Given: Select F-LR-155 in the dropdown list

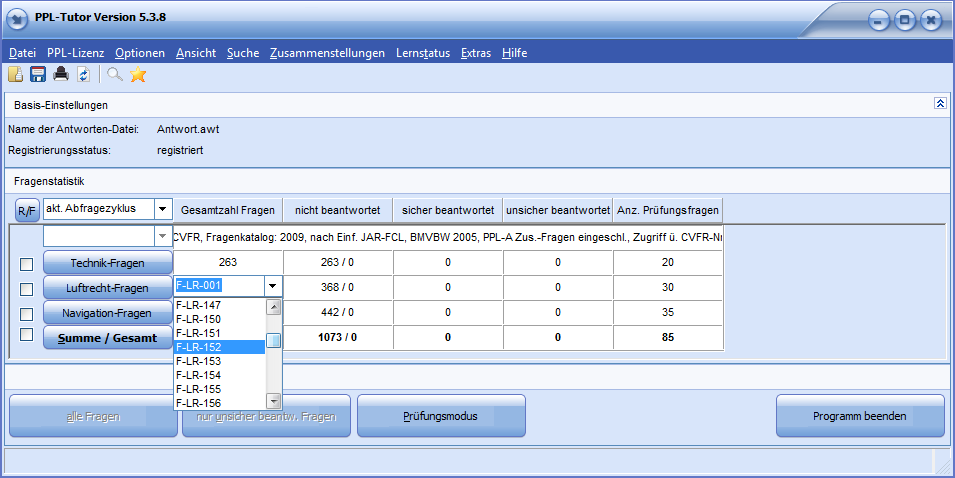Looking at the screenshot, I should pos(219,389).
